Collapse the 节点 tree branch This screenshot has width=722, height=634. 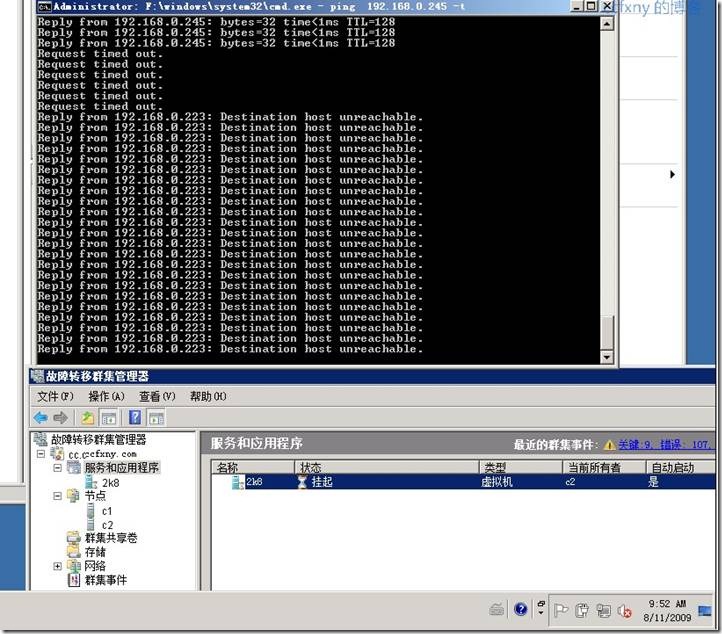pyautogui.click(x=58, y=496)
